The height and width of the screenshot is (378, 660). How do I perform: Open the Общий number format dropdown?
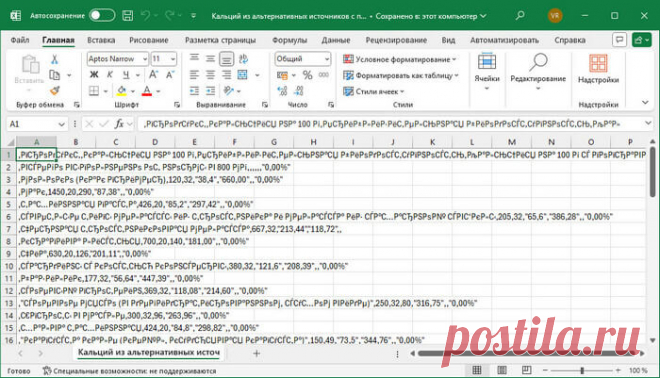click(x=303, y=59)
